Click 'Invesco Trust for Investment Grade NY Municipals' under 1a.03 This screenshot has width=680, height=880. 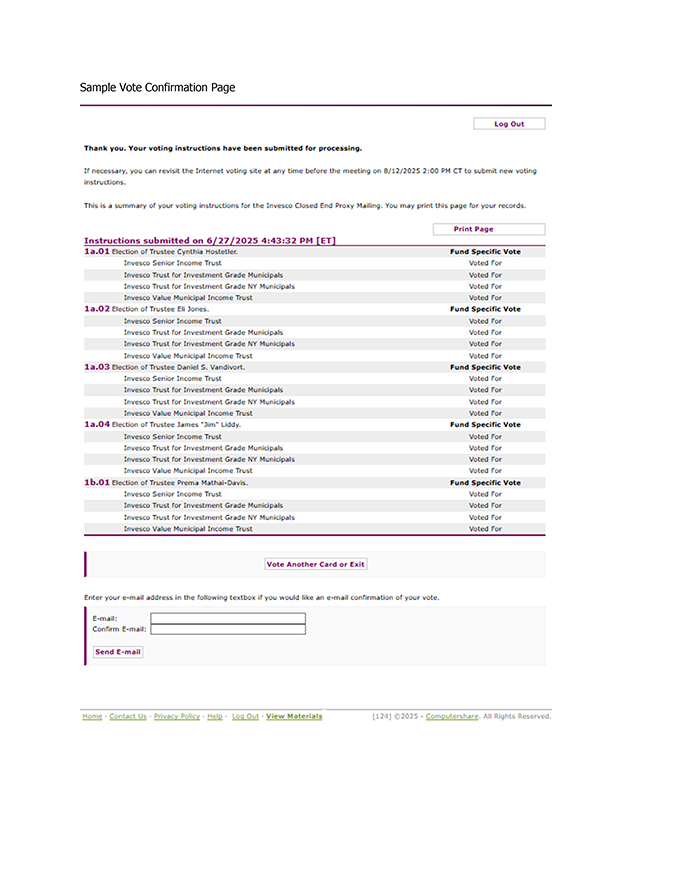[x=209, y=402]
